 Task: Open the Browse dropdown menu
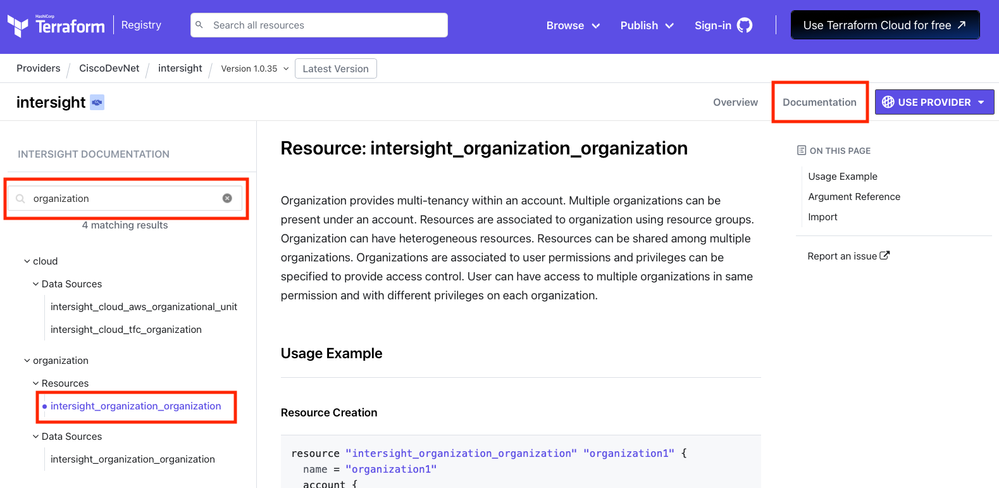pyautogui.click(x=573, y=25)
